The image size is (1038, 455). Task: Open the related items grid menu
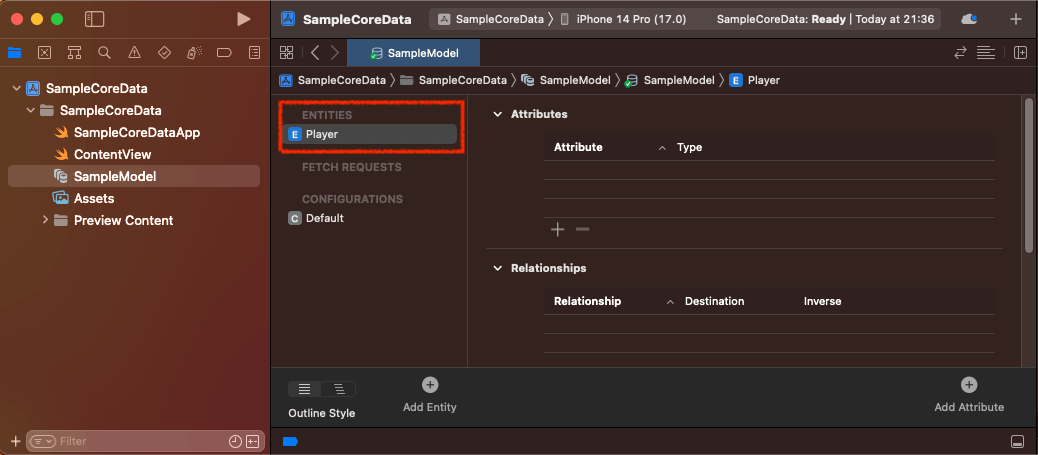(x=287, y=53)
